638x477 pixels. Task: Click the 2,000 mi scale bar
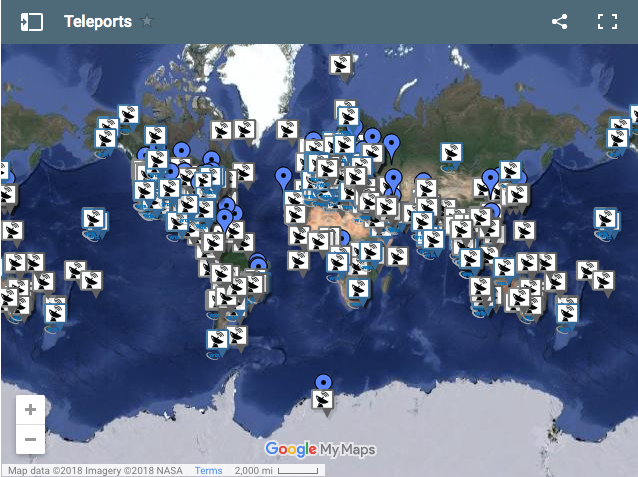(276, 470)
